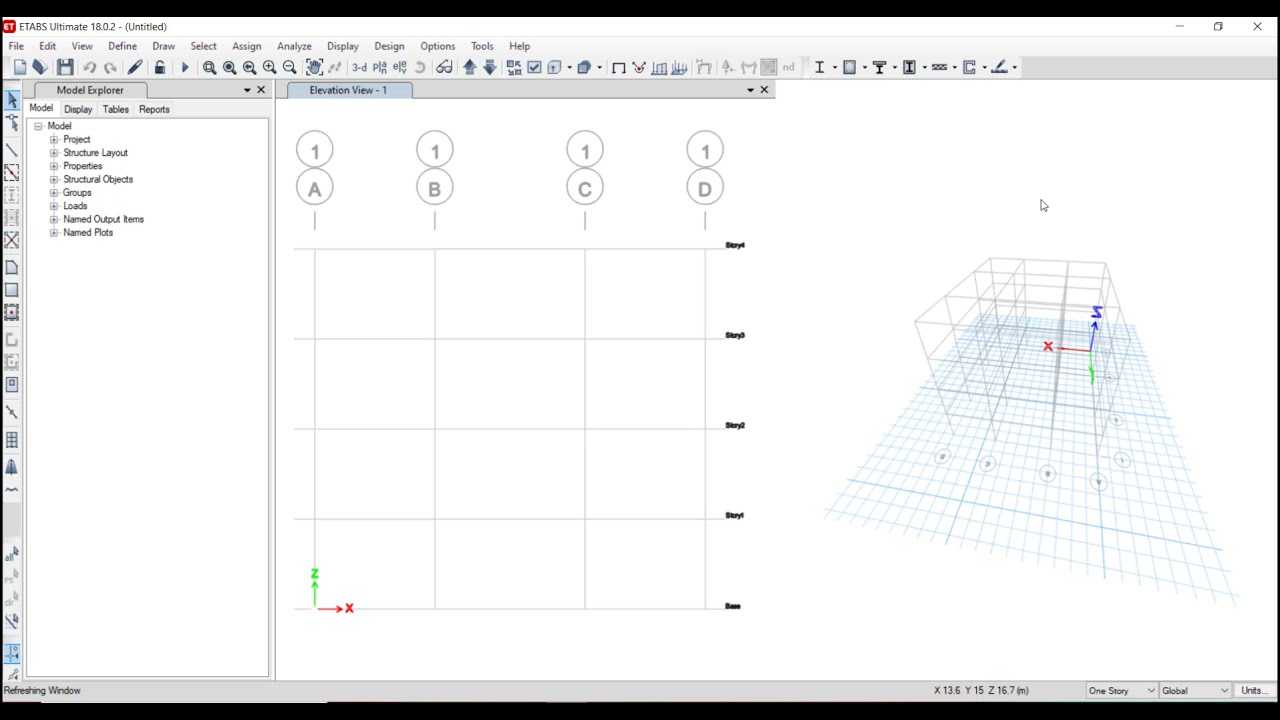Open dropdown next to building view options icon
This screenshot has width=1280, height=720.
(569, 67)
